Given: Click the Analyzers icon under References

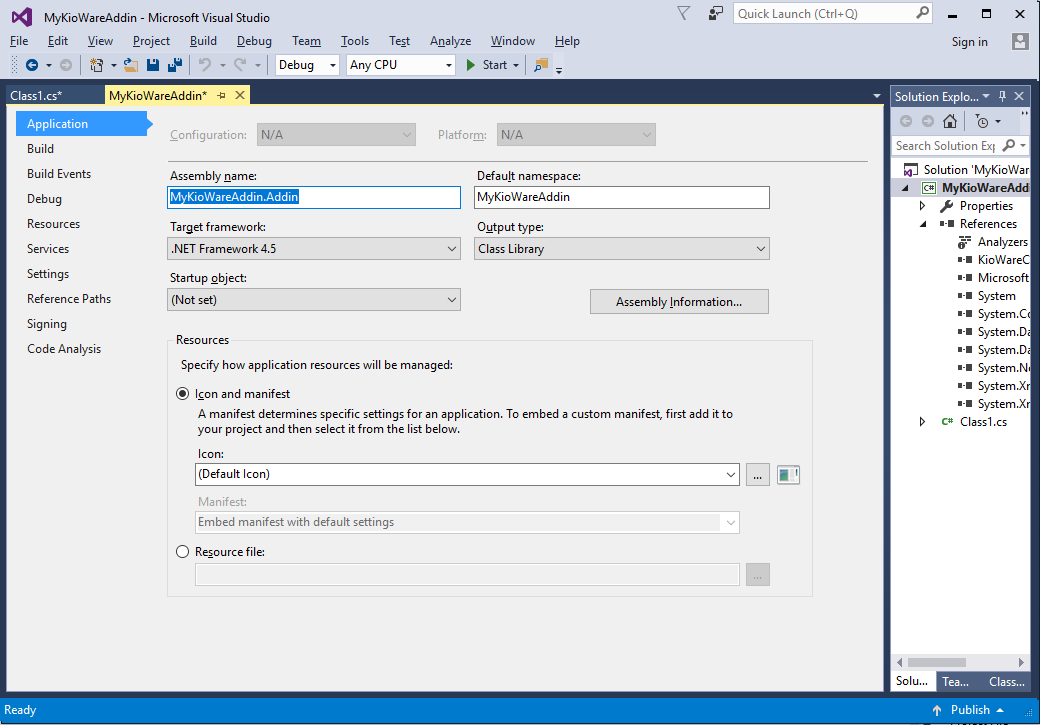Looking at the screenshot, I should (x=965, y=242).
